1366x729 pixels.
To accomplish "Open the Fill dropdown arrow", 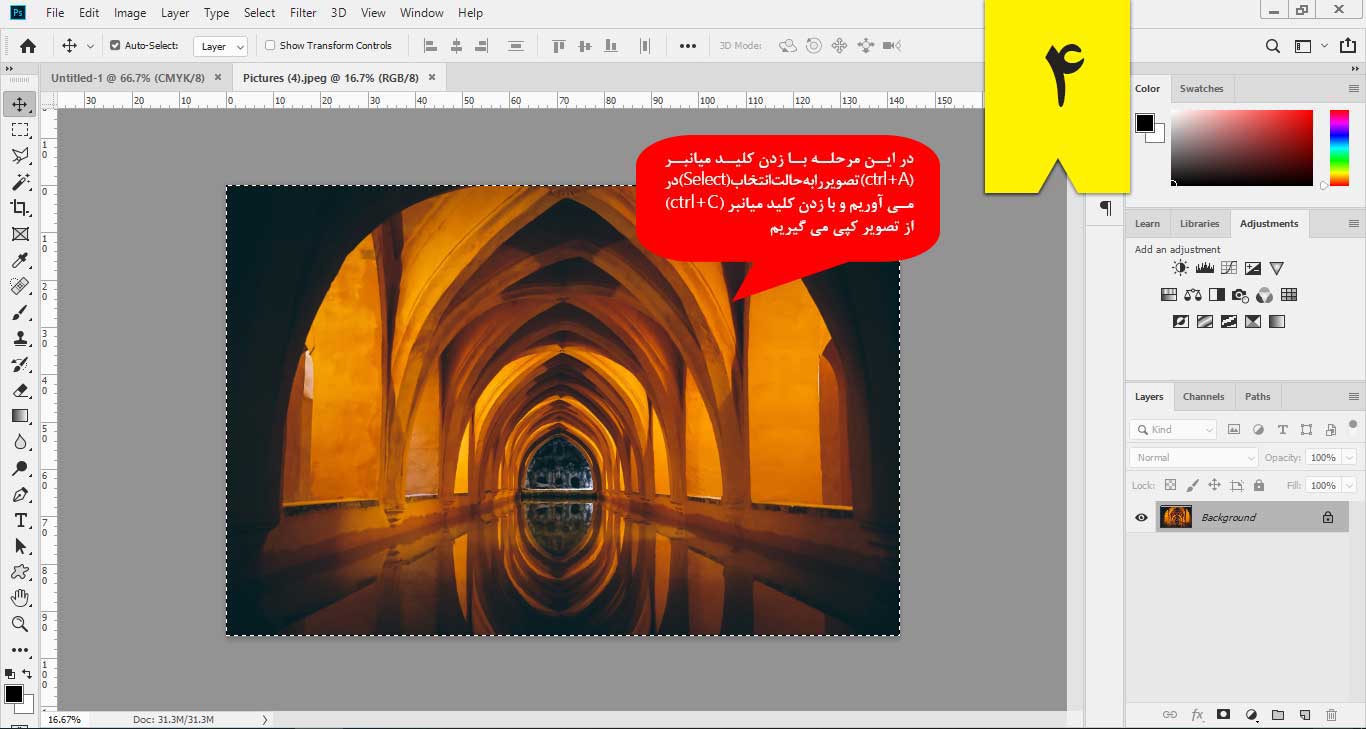I will pyautogui.click(x=1349, y=485).
